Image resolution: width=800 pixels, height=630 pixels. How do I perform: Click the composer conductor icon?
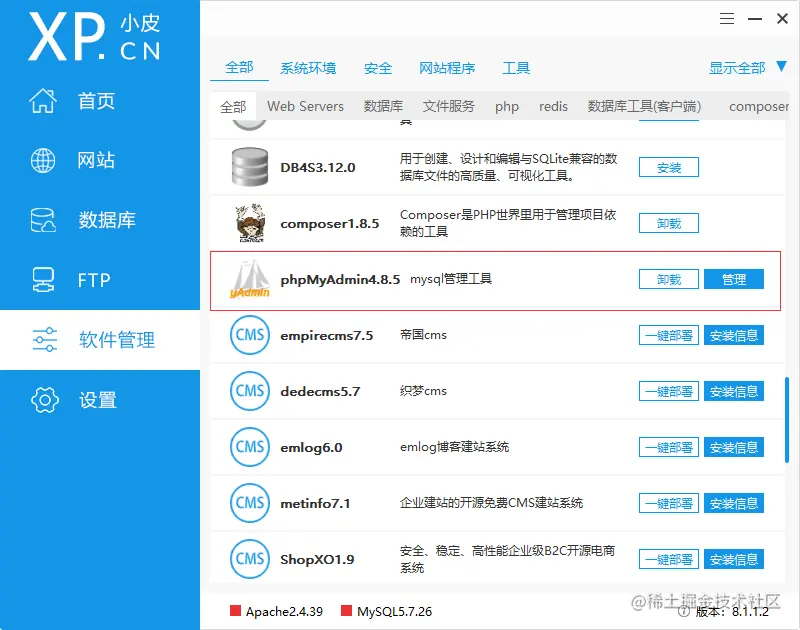(250, 223)
